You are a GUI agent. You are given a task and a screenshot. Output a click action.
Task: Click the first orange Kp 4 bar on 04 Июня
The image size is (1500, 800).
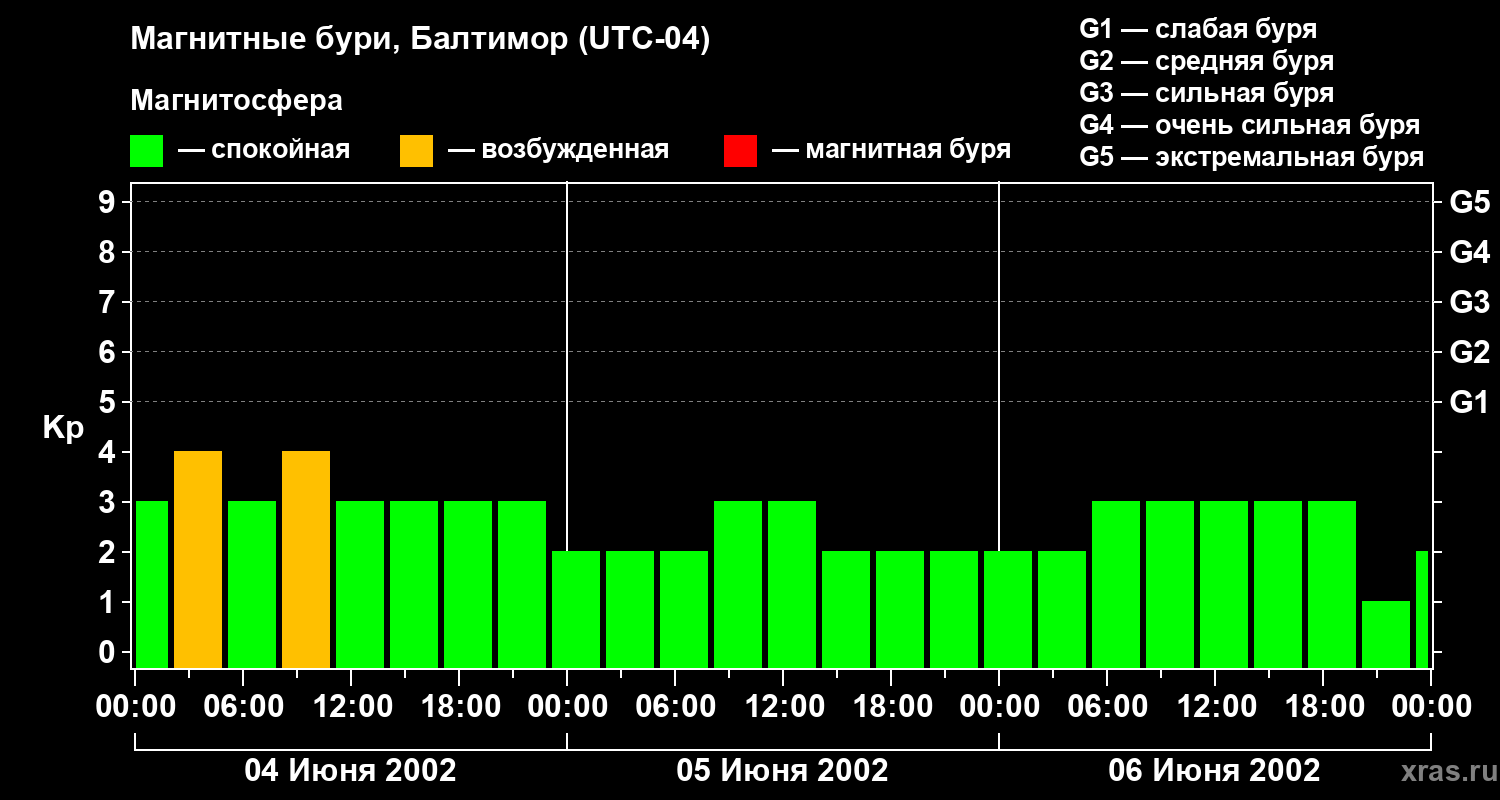(x=198, y=560)
